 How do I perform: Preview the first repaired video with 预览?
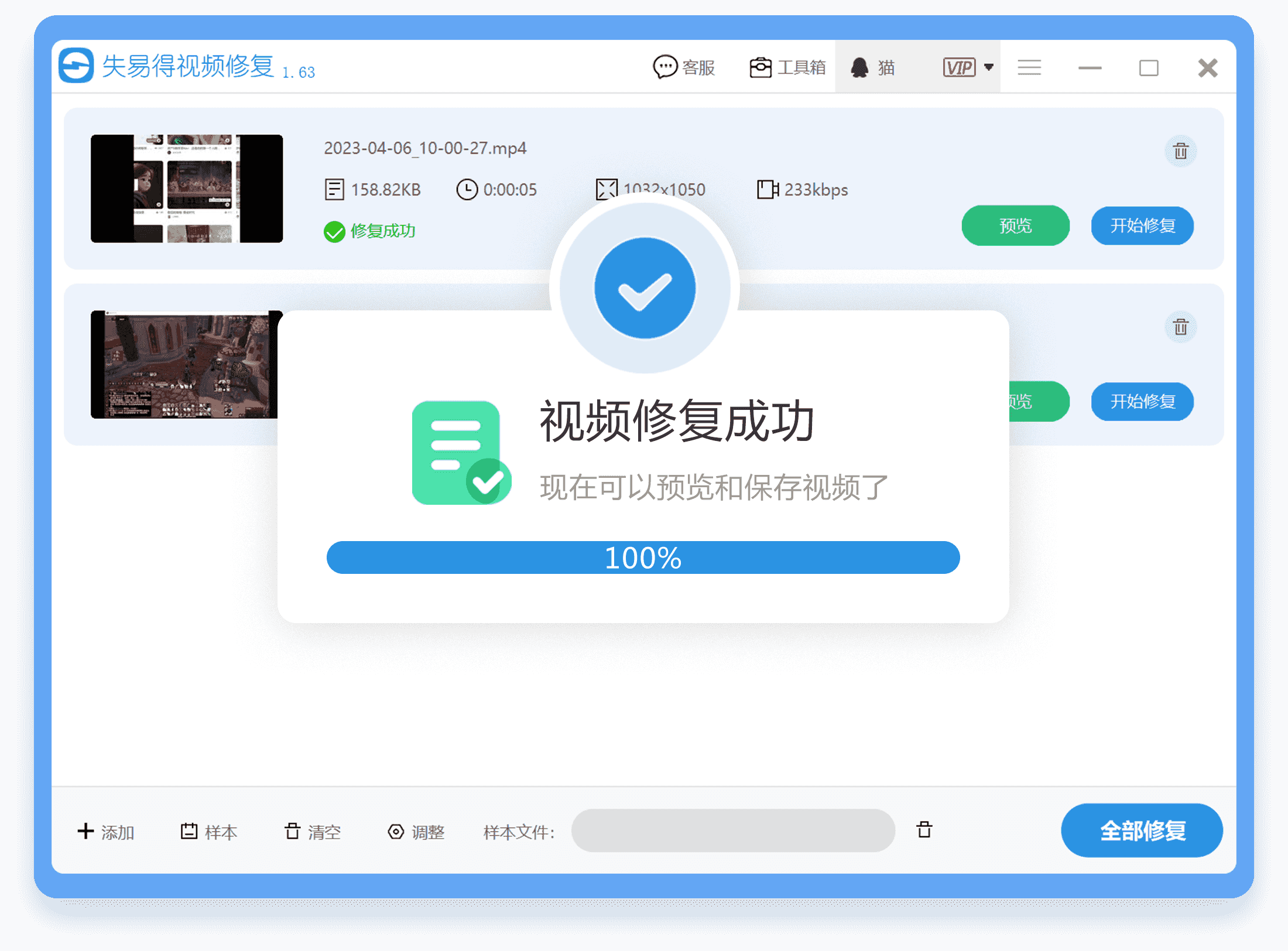1015,225
